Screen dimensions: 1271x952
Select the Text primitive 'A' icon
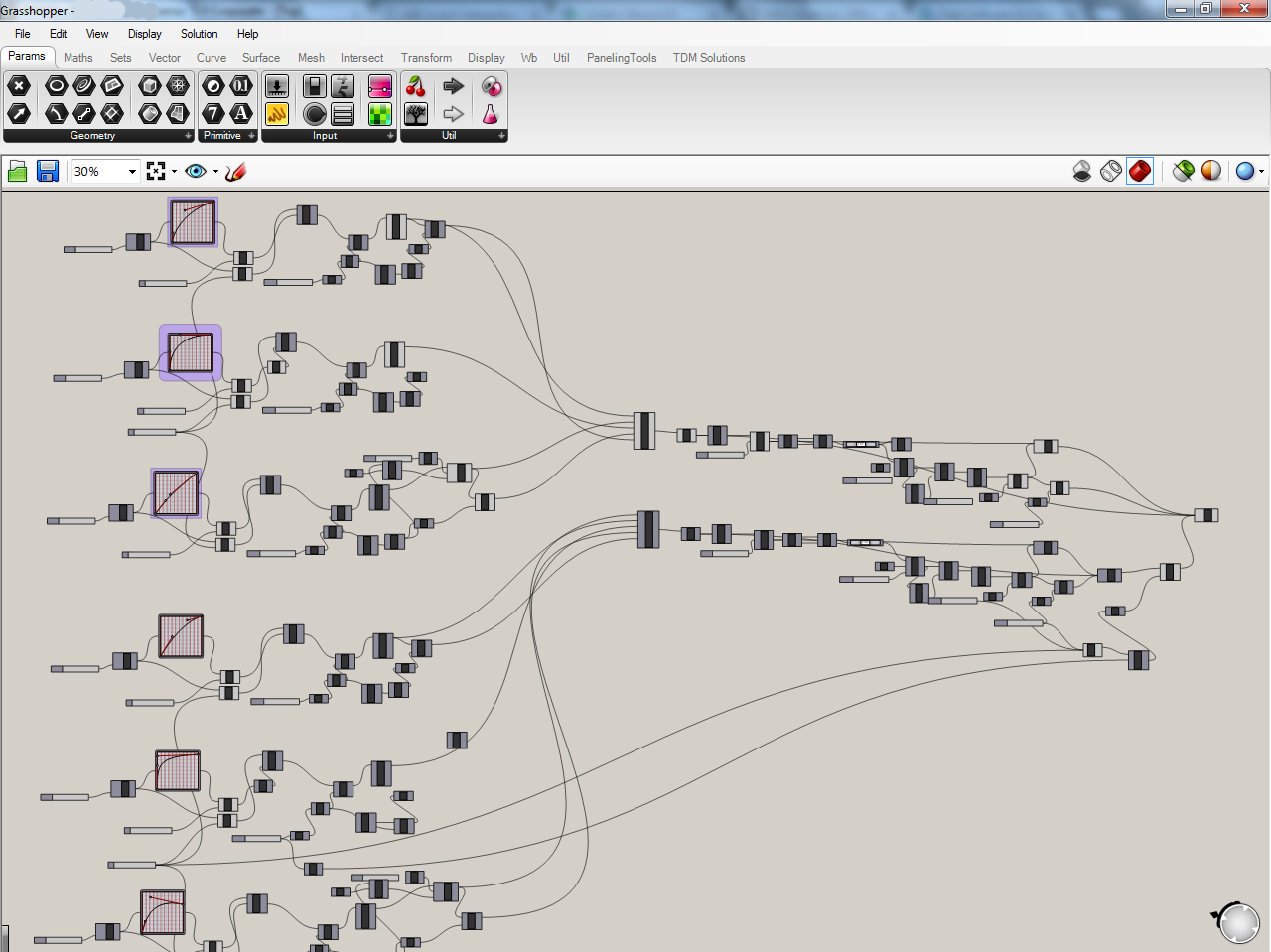pyautogui.click(x=241, y=114)
